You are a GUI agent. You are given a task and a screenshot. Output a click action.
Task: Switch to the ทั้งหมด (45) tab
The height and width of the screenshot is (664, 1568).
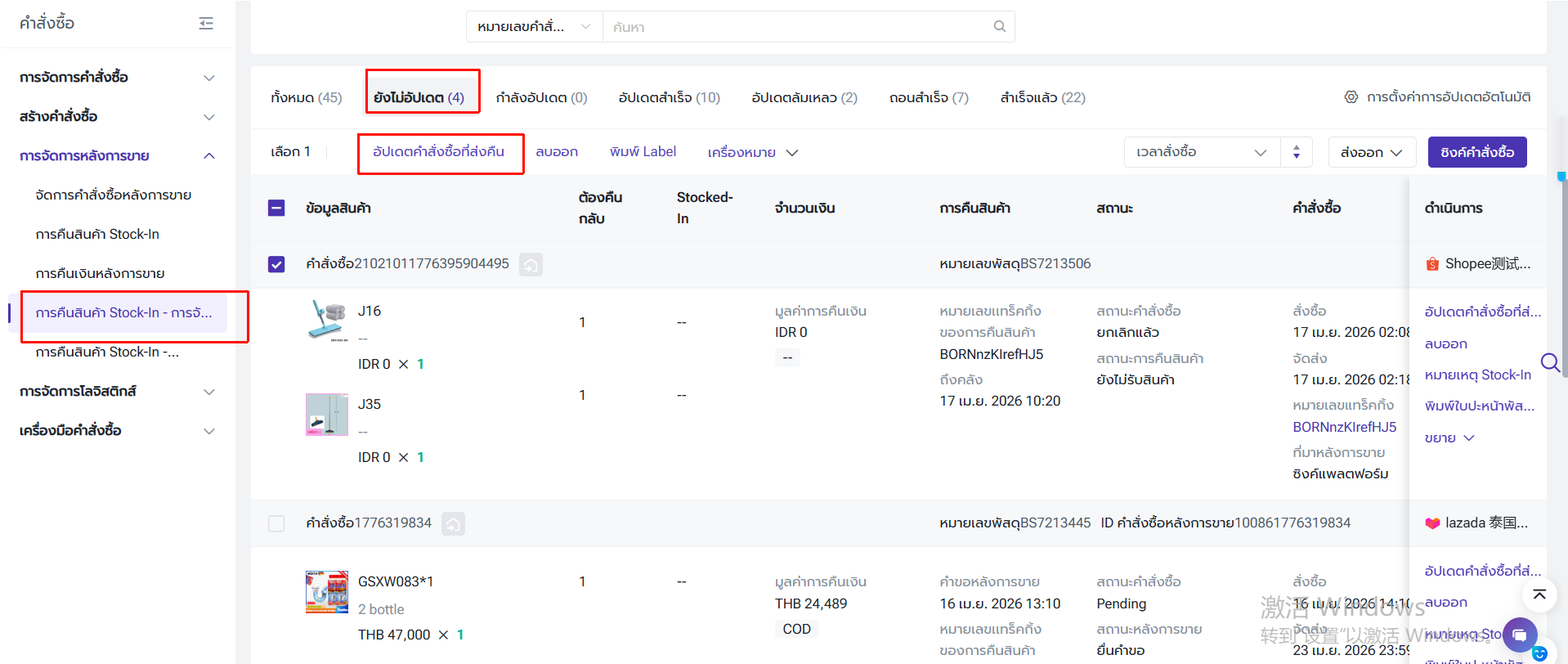click(x=306, y=97)
